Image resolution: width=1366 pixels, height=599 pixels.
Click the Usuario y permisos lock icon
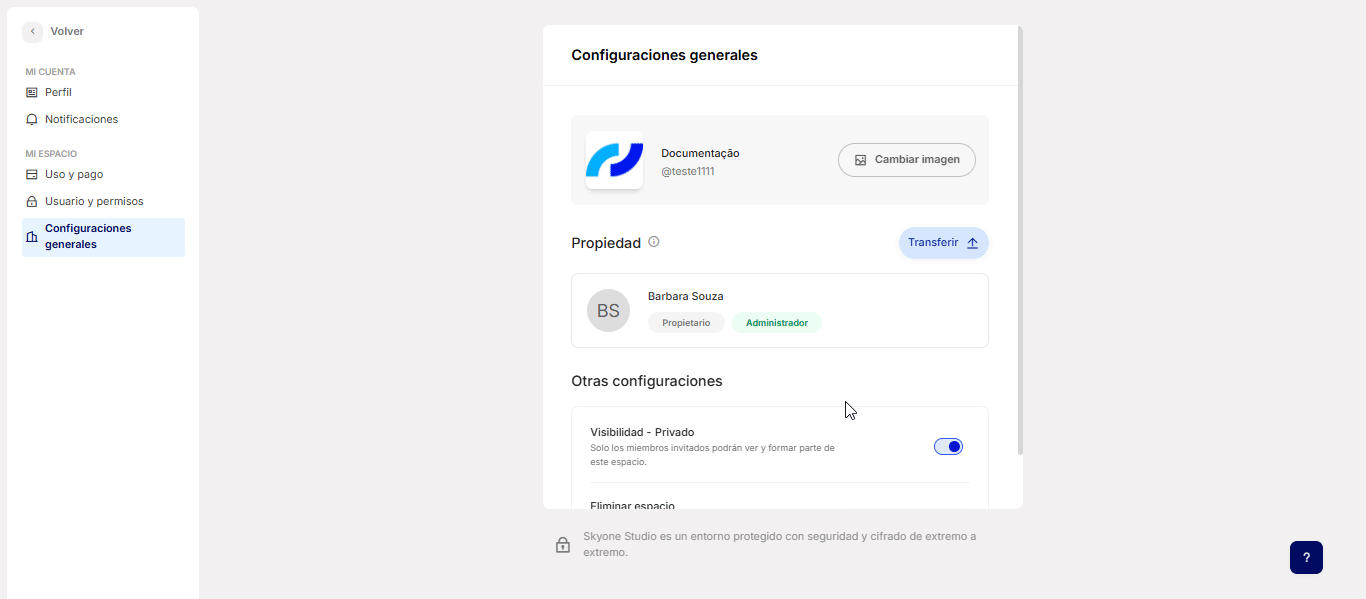tap(31, 202)
